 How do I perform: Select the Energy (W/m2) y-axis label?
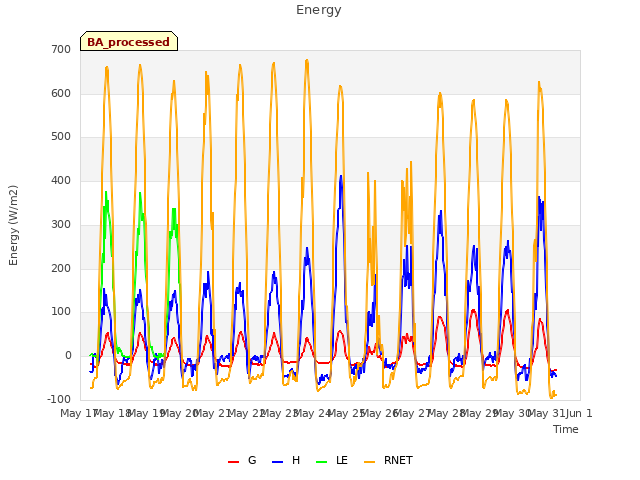coord(13,225)
